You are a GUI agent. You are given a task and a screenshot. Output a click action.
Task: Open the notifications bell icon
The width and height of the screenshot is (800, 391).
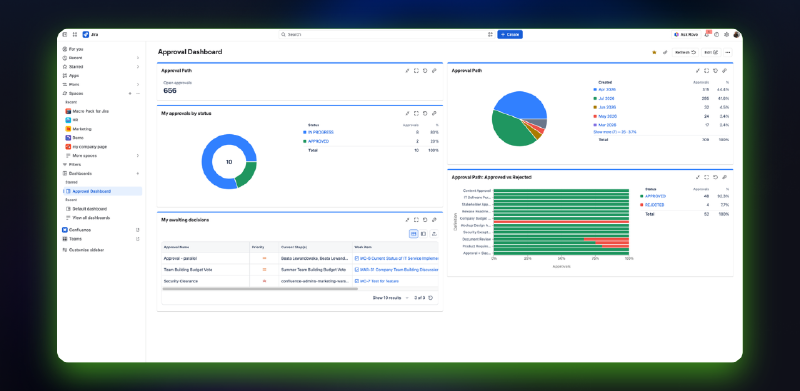707,35
